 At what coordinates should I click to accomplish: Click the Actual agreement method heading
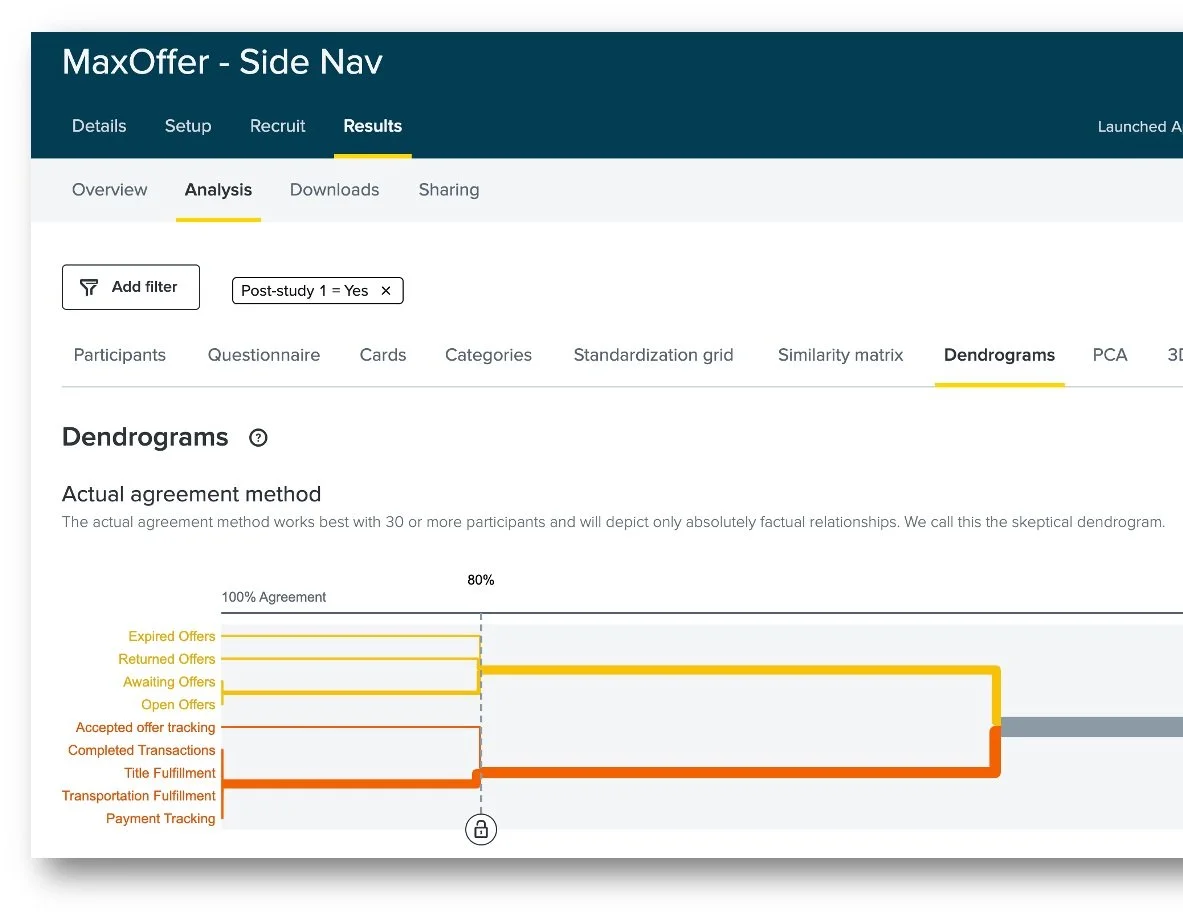pos(192,494)
